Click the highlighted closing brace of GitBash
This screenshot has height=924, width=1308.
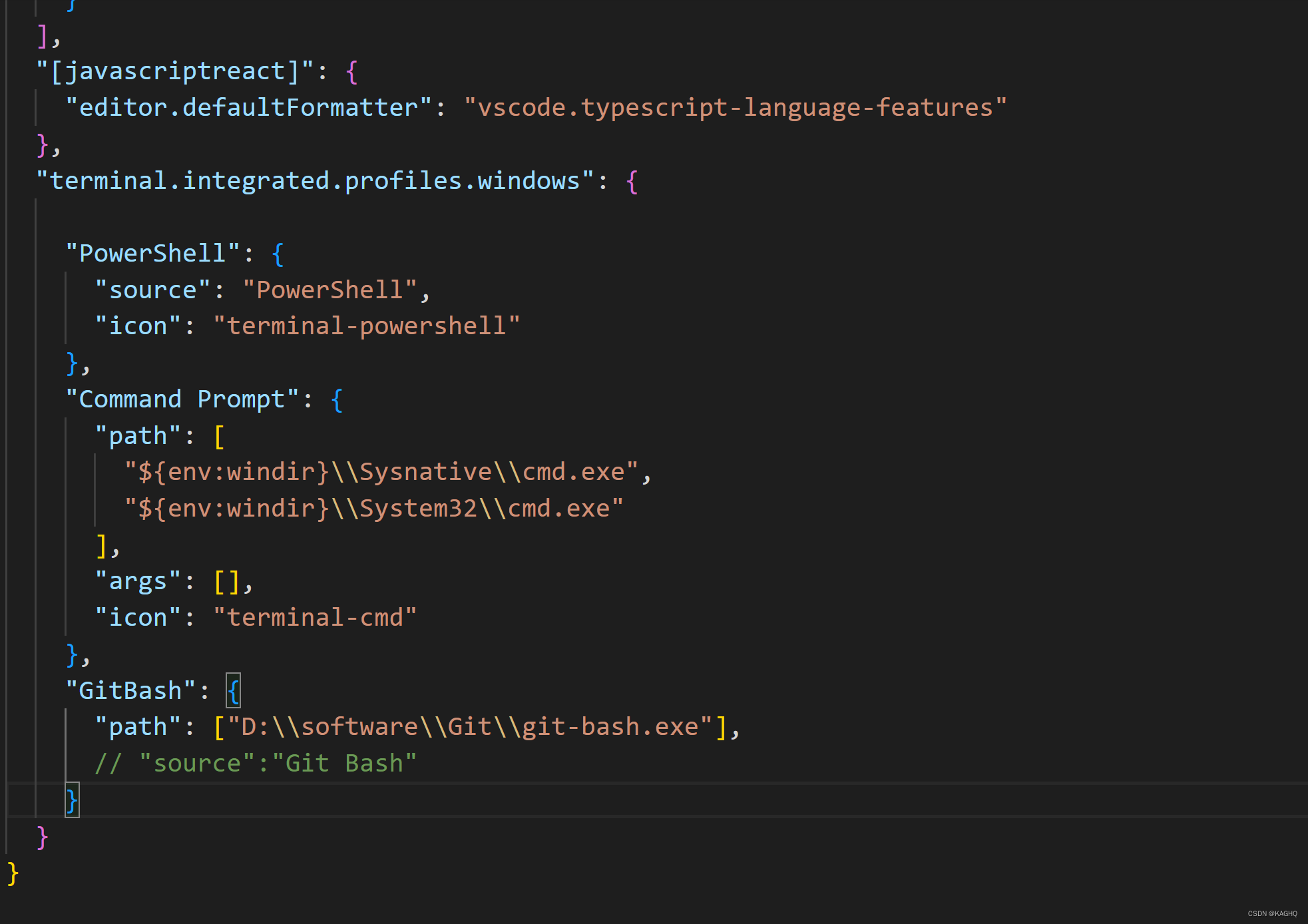point(72,800)
